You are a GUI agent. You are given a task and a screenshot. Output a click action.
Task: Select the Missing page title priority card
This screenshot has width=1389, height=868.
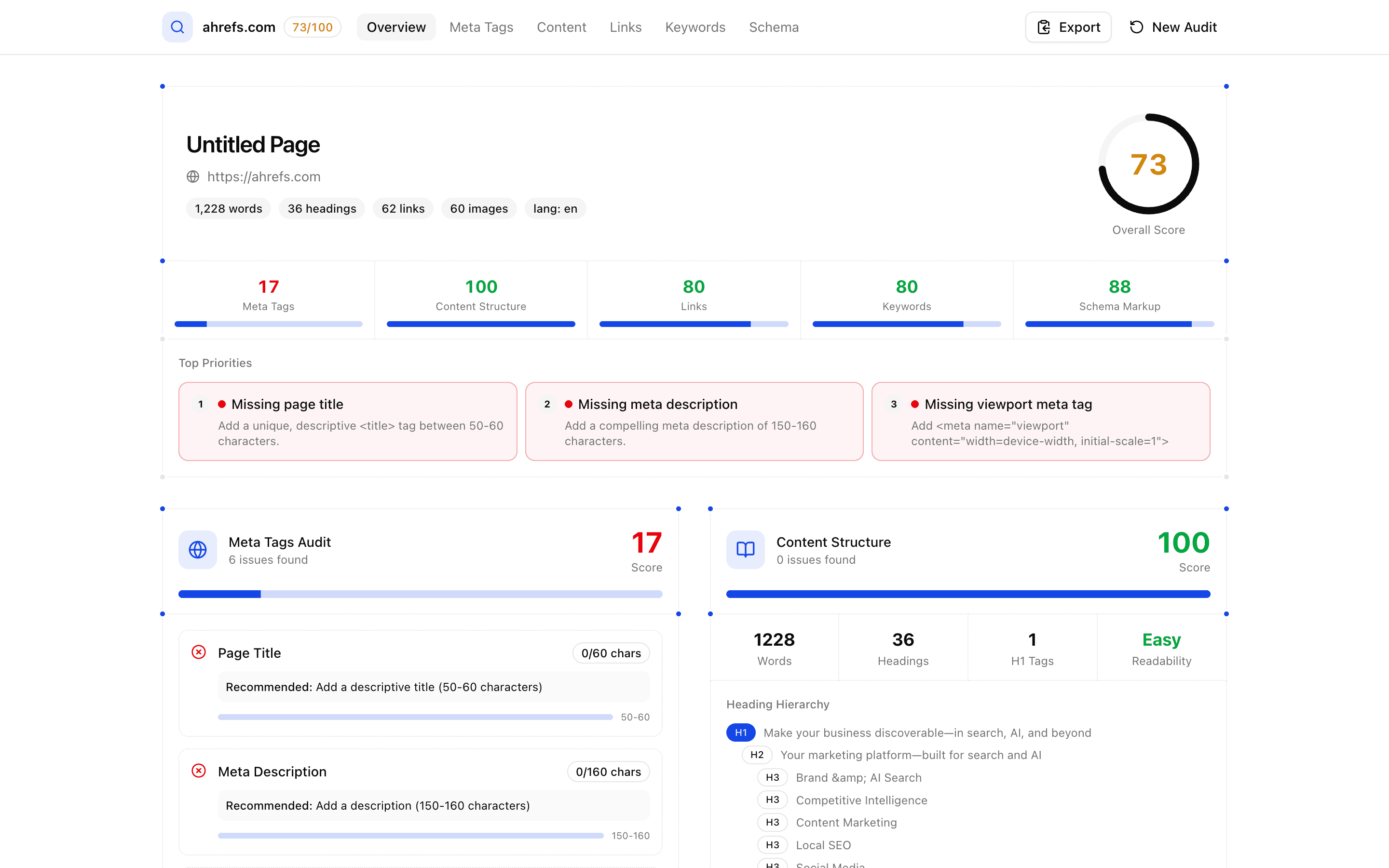click(347, 421)
